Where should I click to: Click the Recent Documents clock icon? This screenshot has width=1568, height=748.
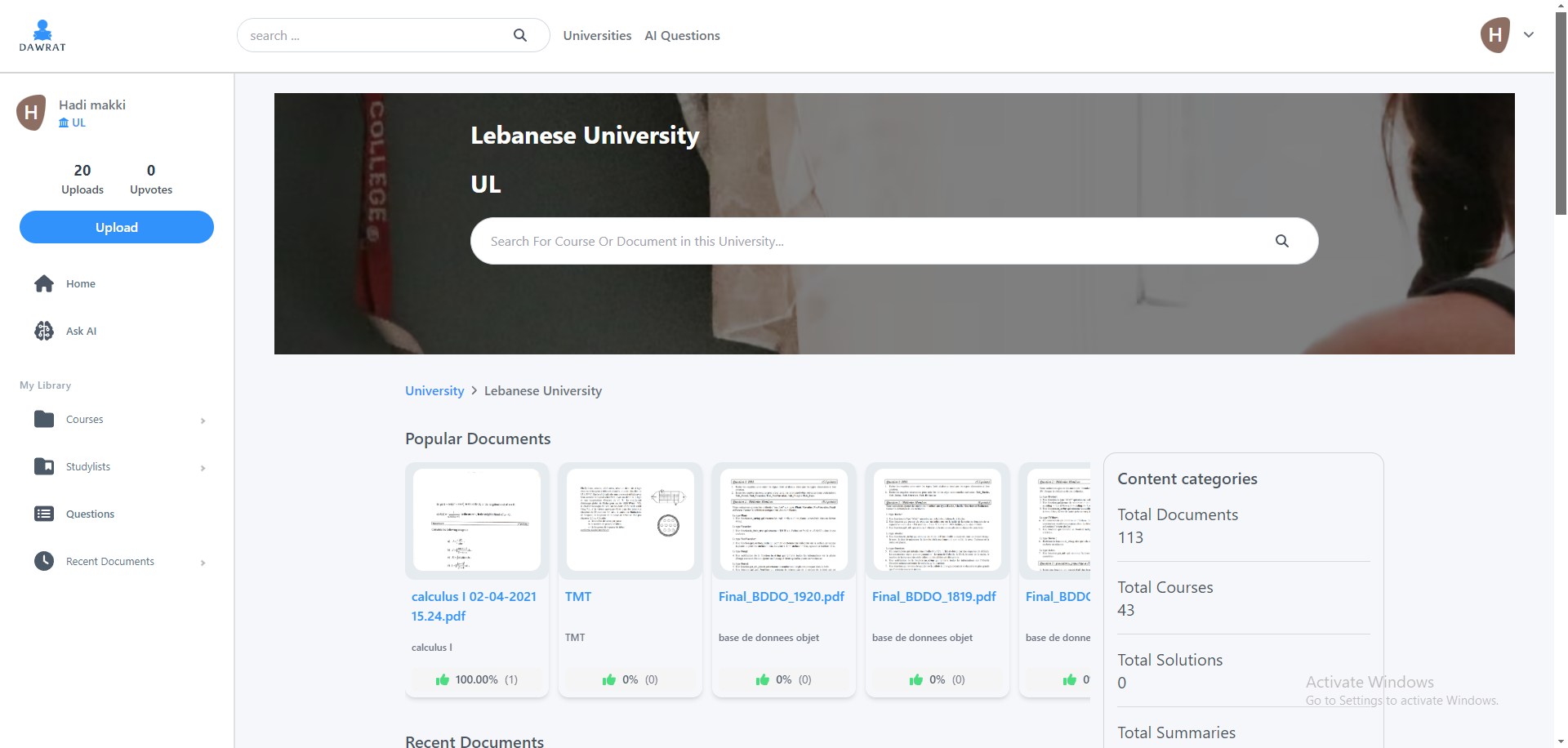coord(44,561)
